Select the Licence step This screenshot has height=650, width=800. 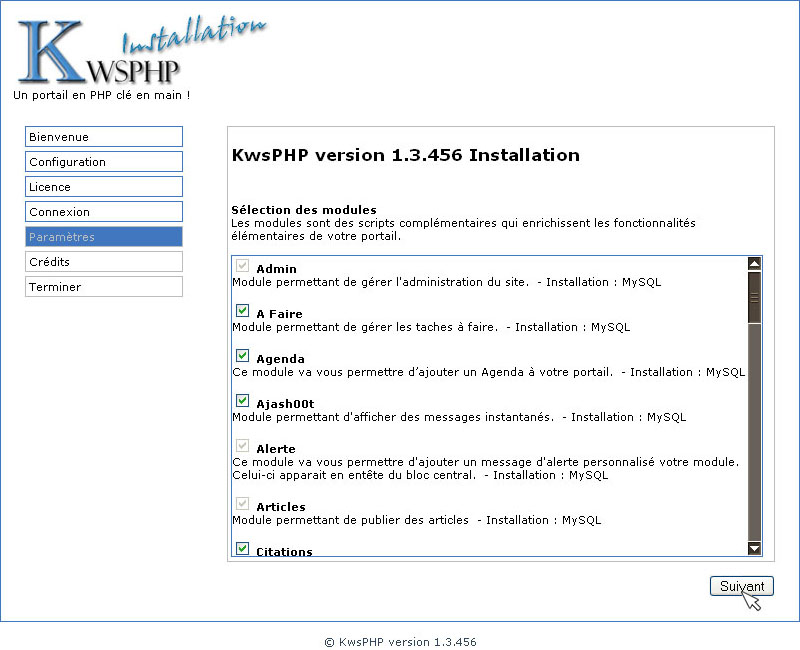(104, 187)
